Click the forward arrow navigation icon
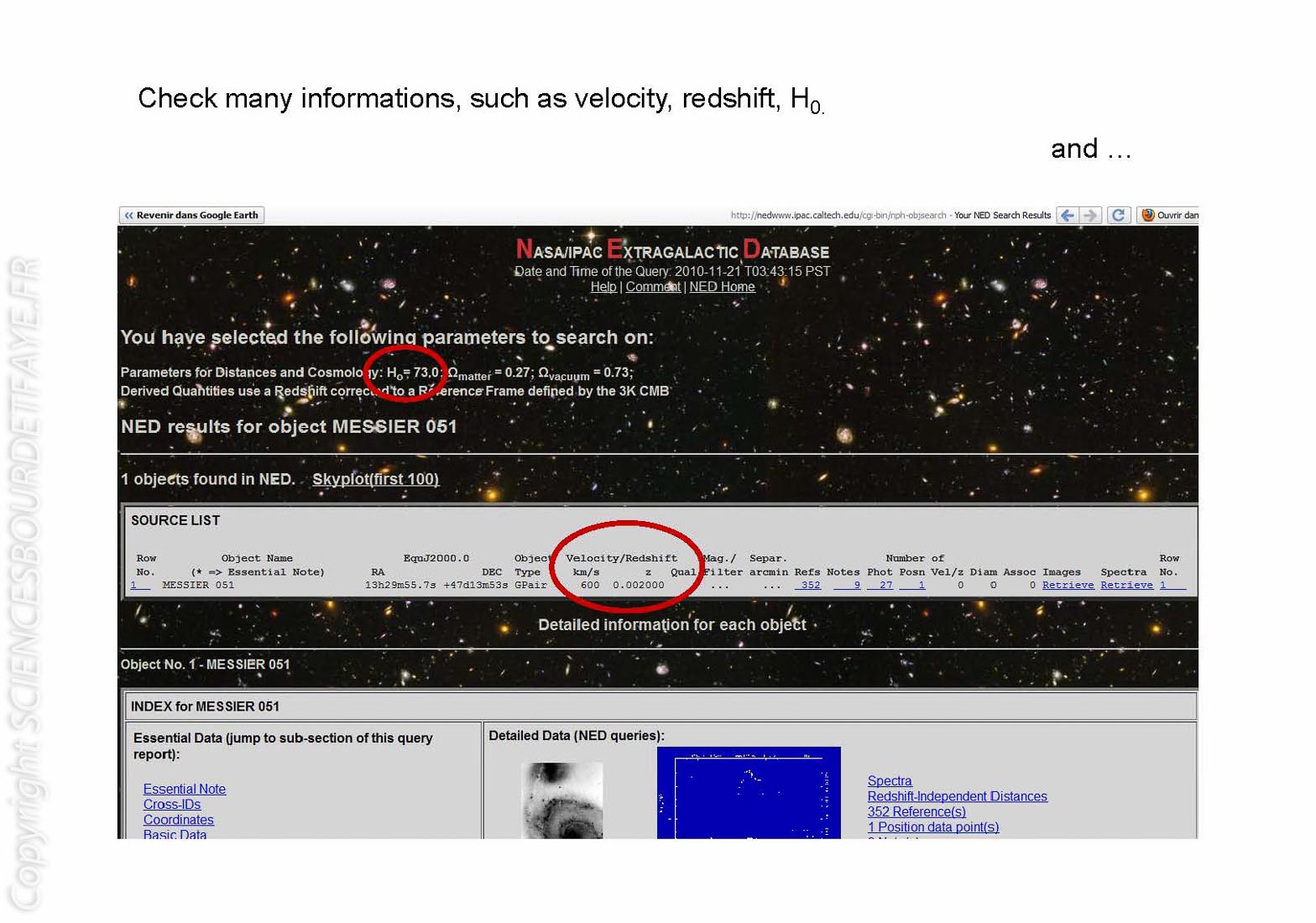This screenshot has height=923, width=1316. (1090, 216)
